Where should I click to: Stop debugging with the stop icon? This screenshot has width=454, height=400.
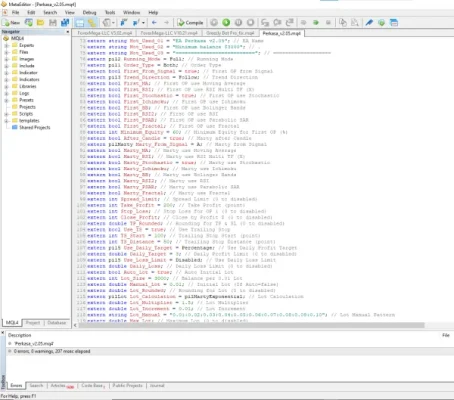(x=250, y=23)
